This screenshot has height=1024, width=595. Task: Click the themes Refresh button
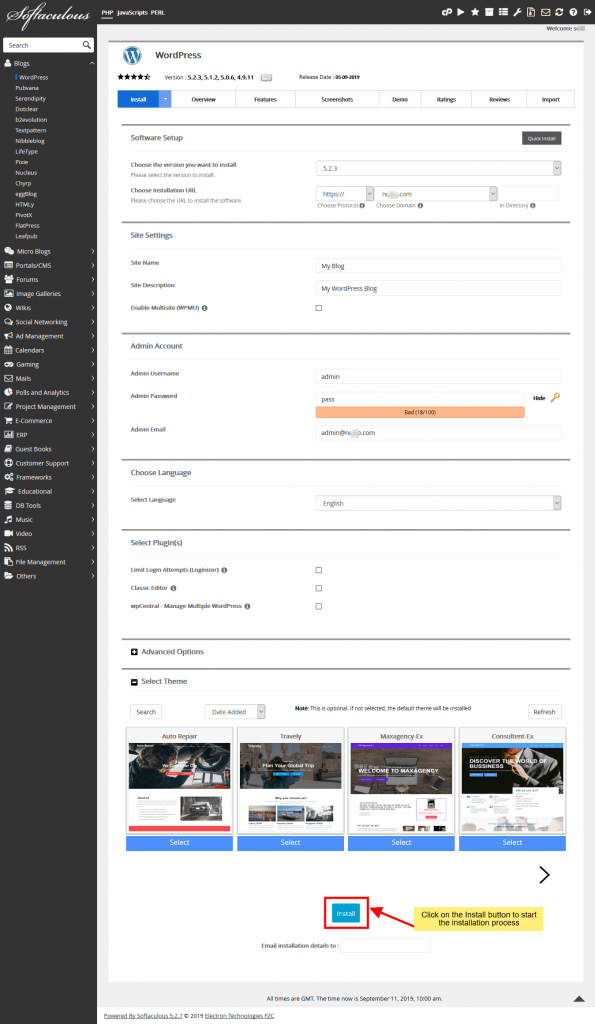click(544, 712)
